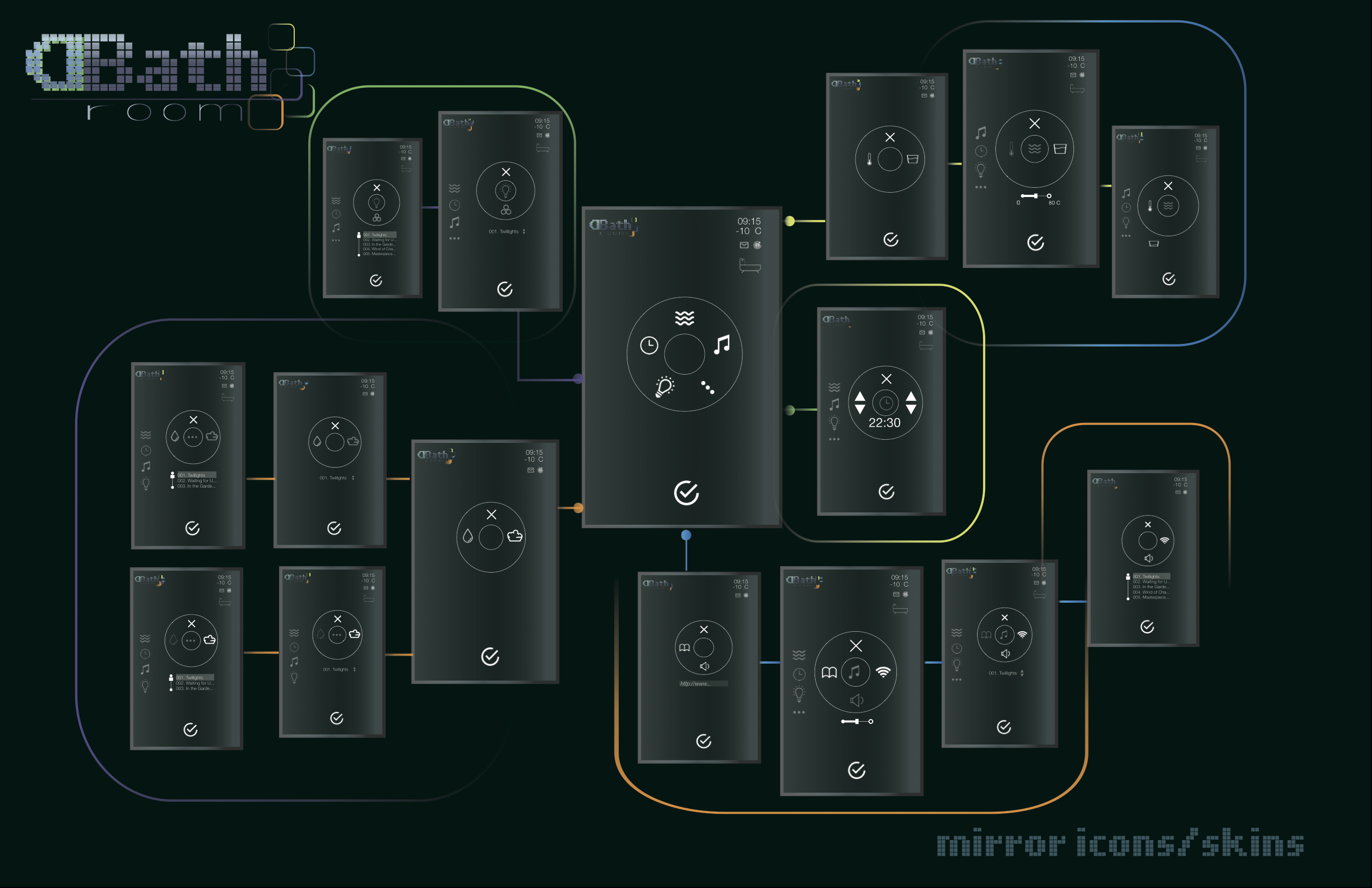1372x888 pixels.
Task: Close the wheel on the 0-80 C slider screen
Action: (x=1035, y=123)
